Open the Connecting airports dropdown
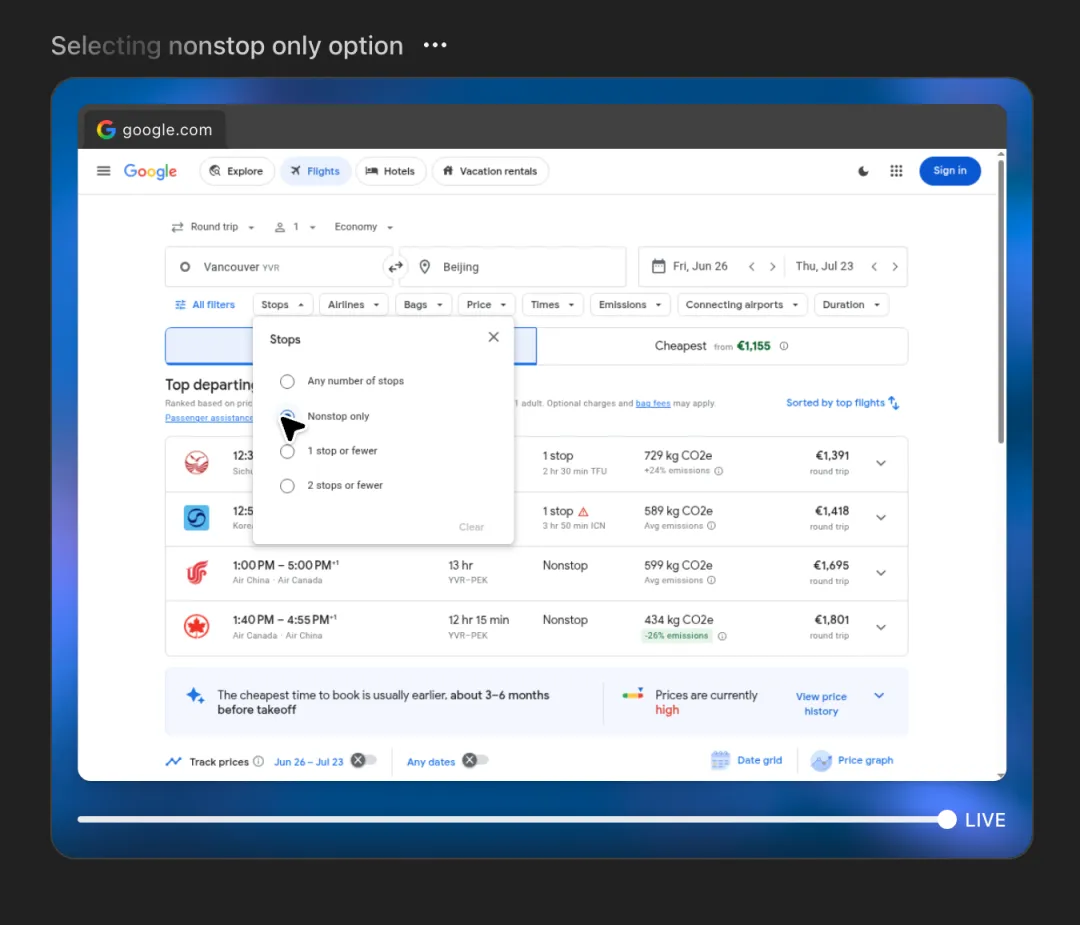This screenshot has height=925, width=1080. pyautogui.click(x=742, y=304)
